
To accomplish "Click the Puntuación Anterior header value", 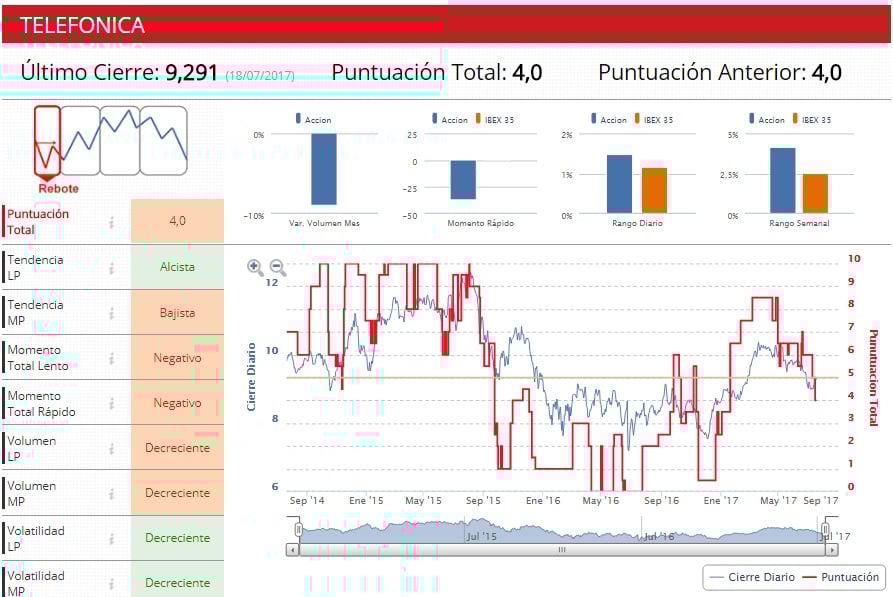I will (x=826, y=72).
